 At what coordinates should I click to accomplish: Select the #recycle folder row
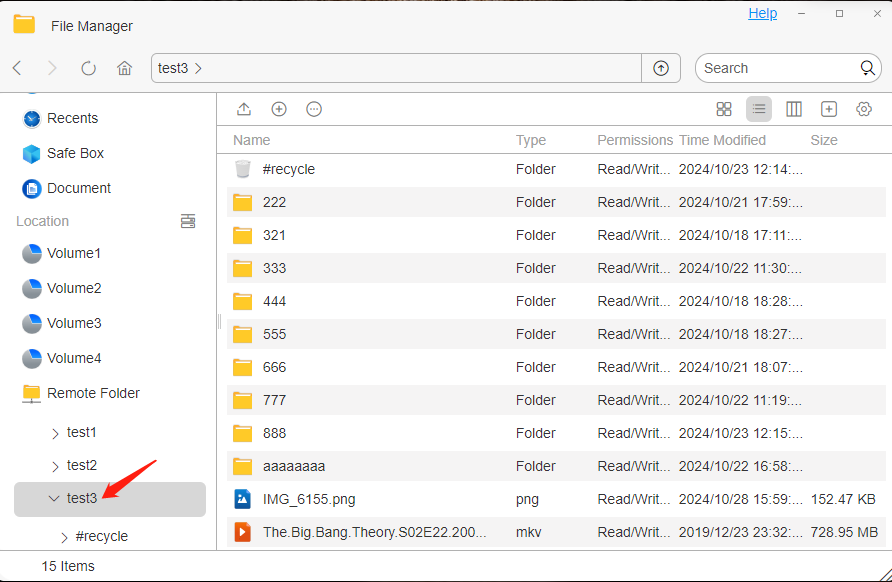[x=556, y=169]
